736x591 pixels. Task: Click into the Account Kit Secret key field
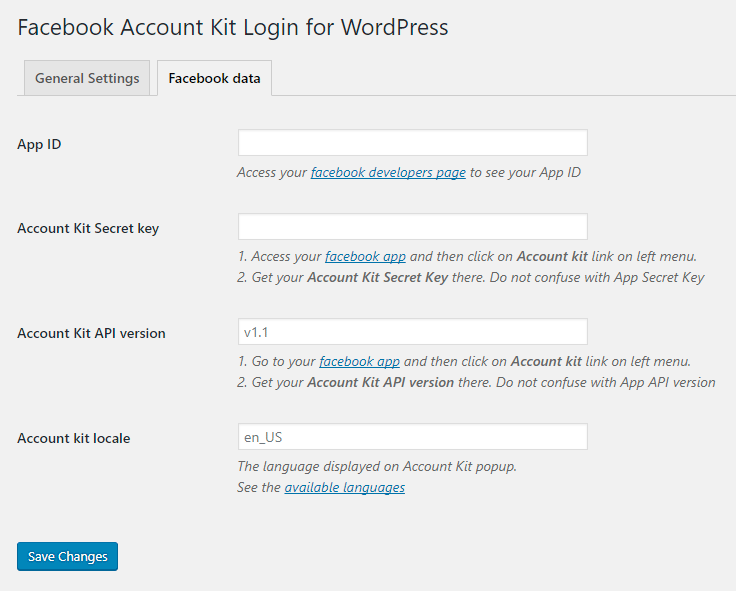click(x=413, y=227)
